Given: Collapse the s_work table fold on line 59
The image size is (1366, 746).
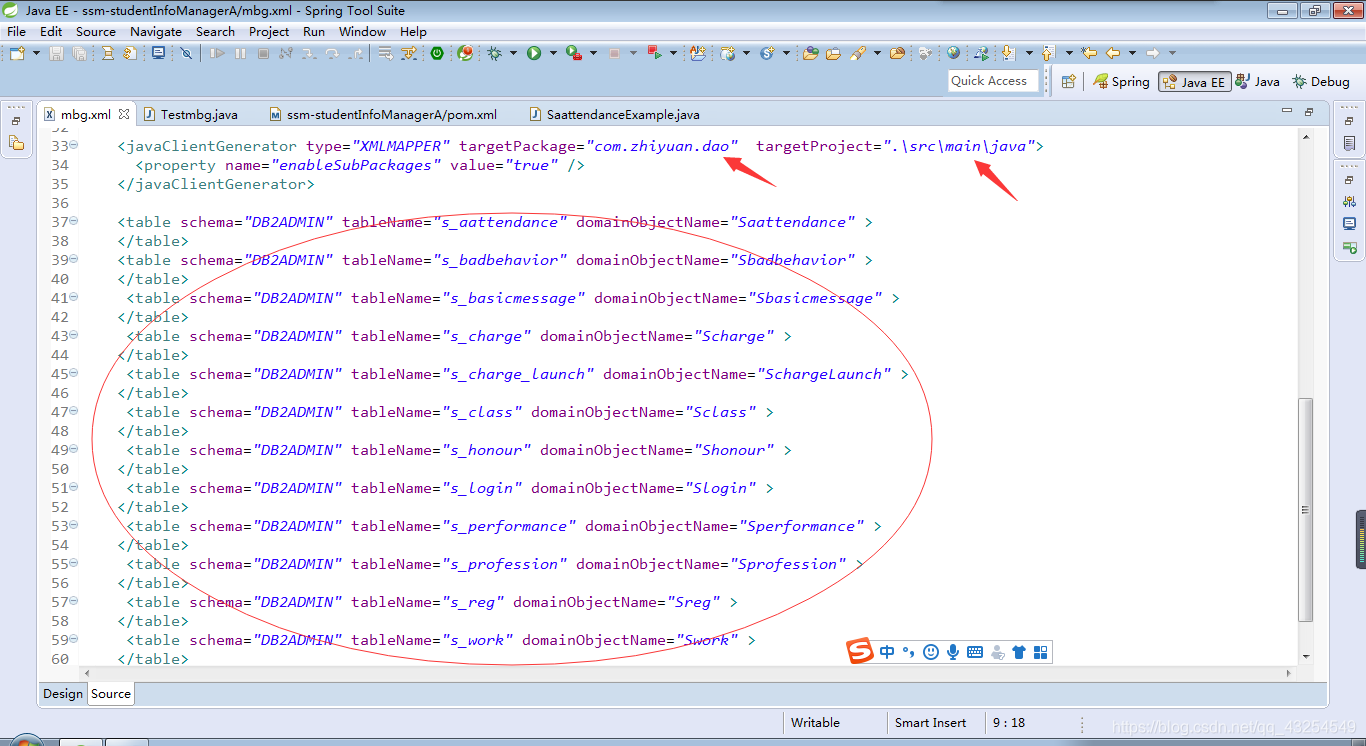Looking at the screenshot, I should pos(74,640).
